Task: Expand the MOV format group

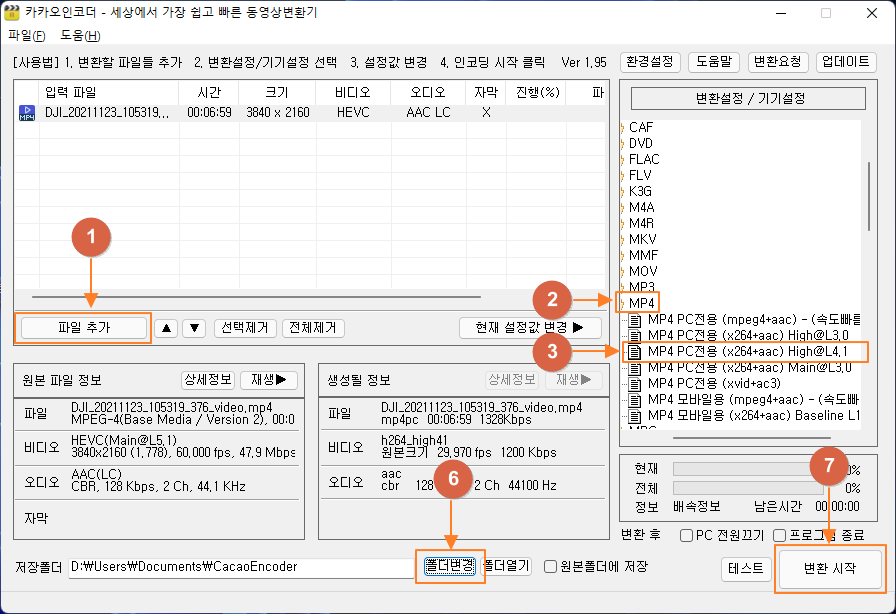Action: coord(622,272)
